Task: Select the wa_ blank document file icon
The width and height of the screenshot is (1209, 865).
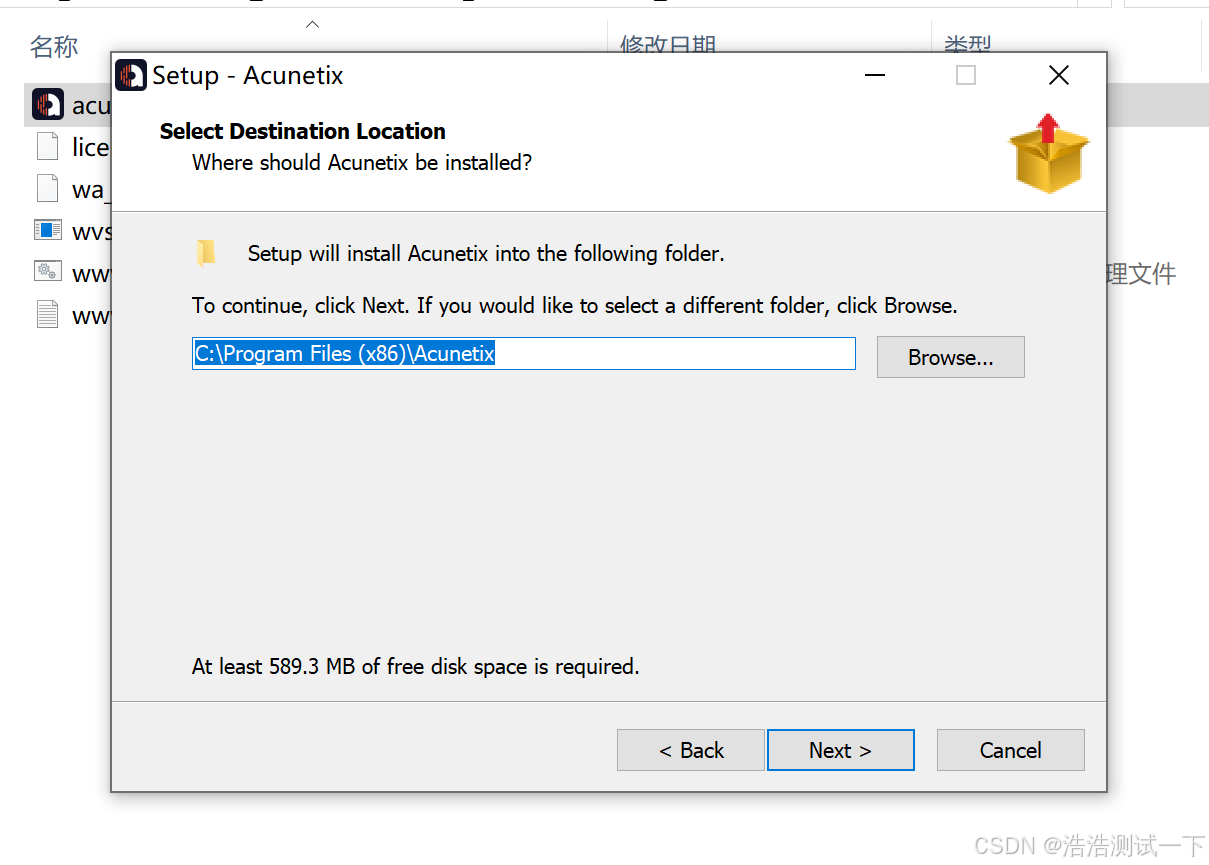Action: 48,188
